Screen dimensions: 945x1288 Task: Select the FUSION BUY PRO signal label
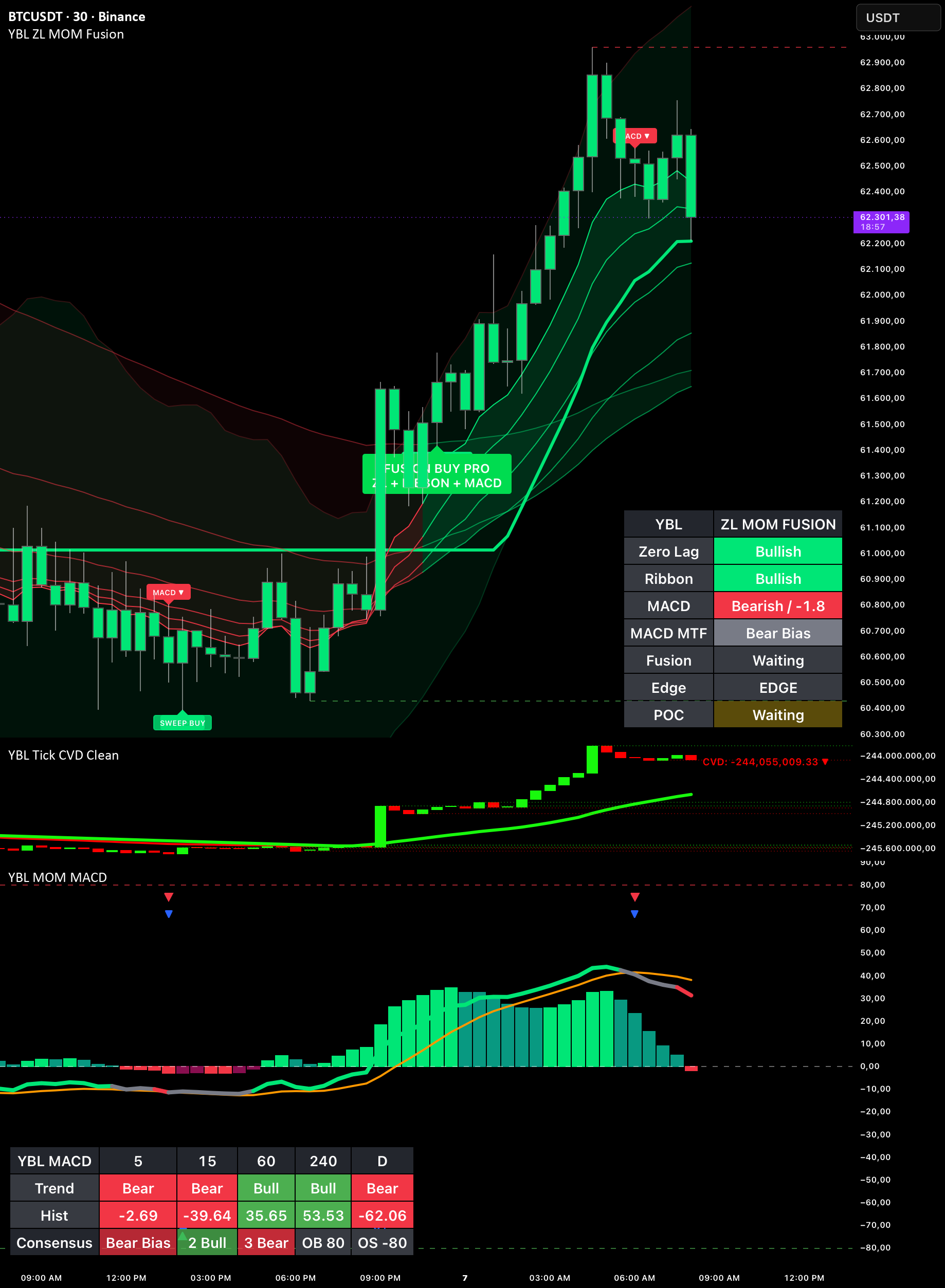(437, 475)
